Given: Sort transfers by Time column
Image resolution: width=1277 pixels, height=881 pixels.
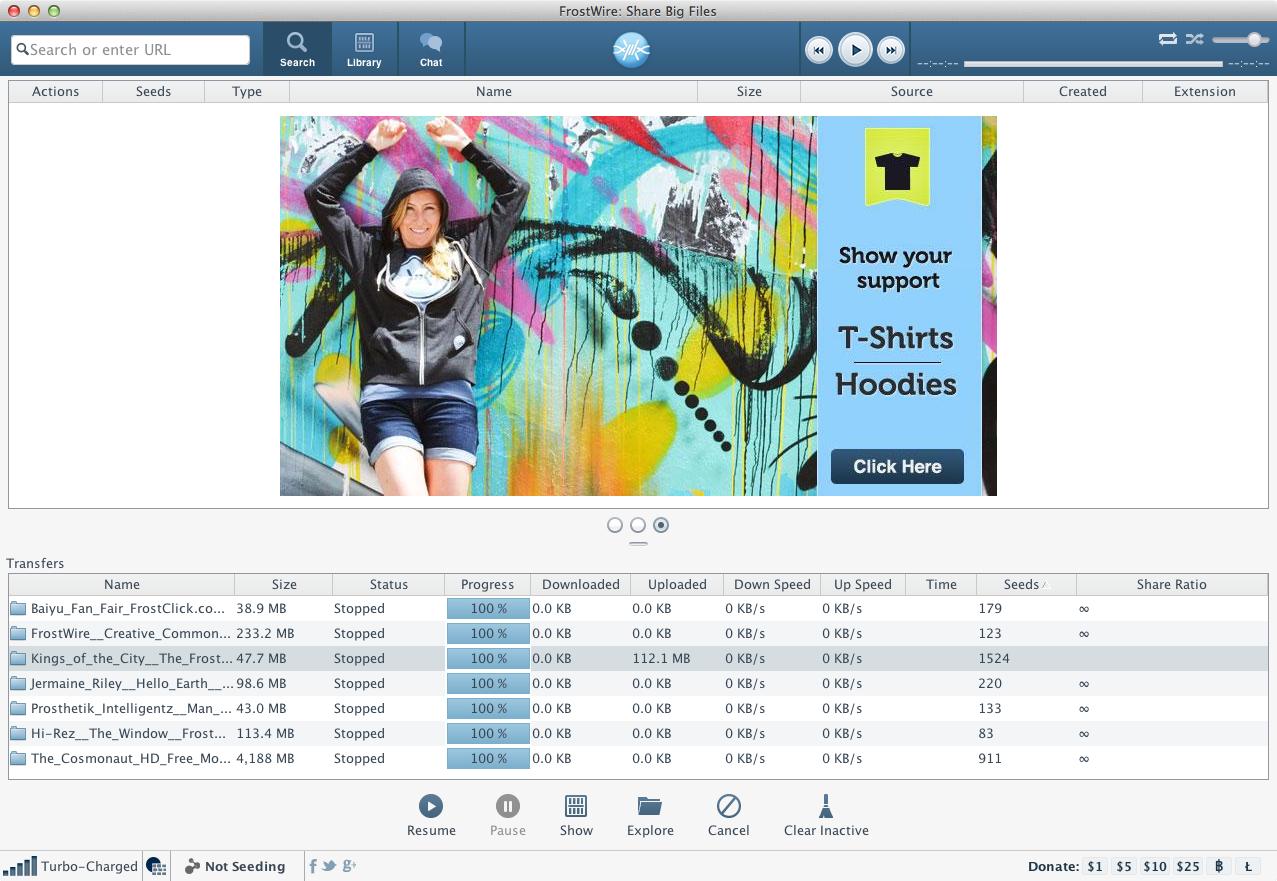Looking at the screenshot, I should coord(941,584).
